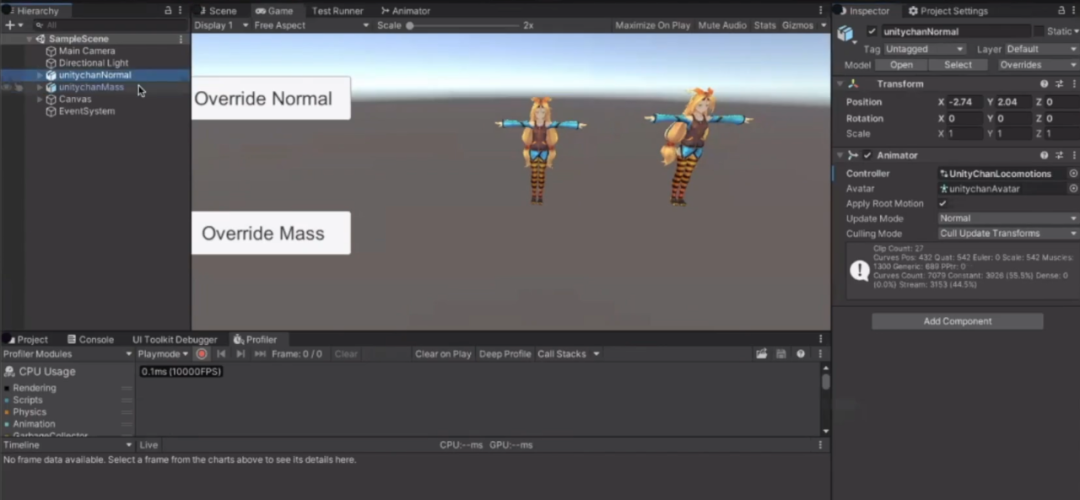Image resolution: width=1080 pixels, height=500 pixels.
Task: Switch to the Console tab
Action: point(90,340)
